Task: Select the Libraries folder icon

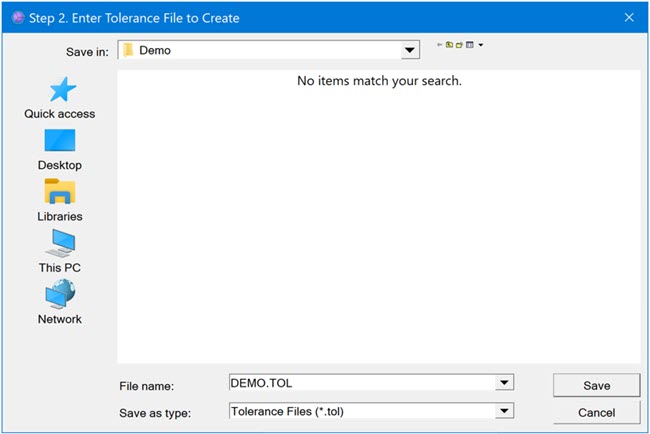Action: coord(60,192)
